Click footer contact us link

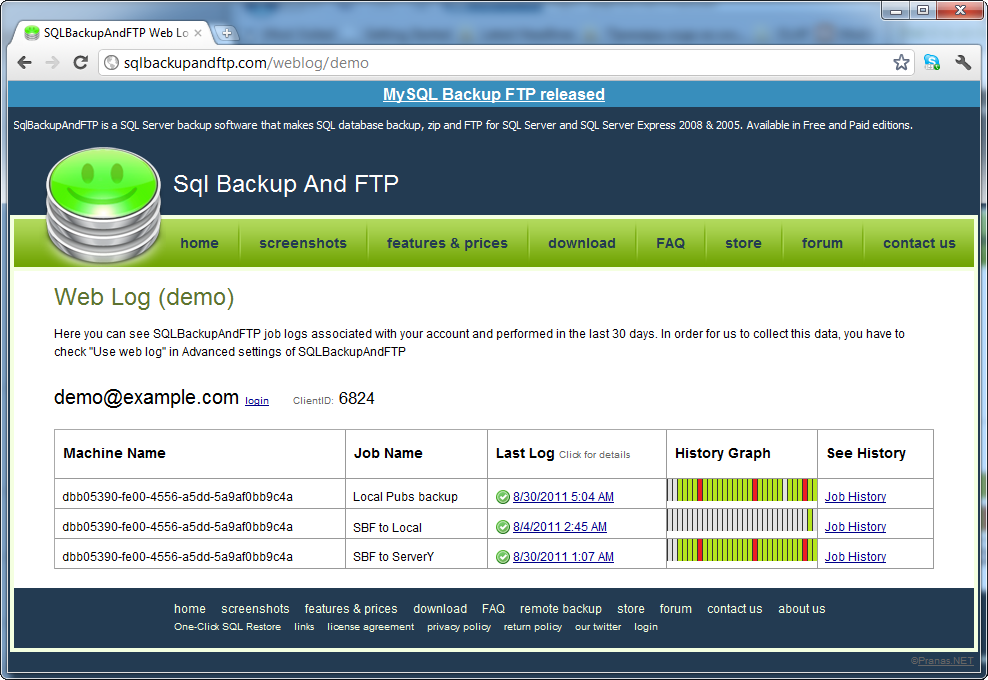coord(735,609)
